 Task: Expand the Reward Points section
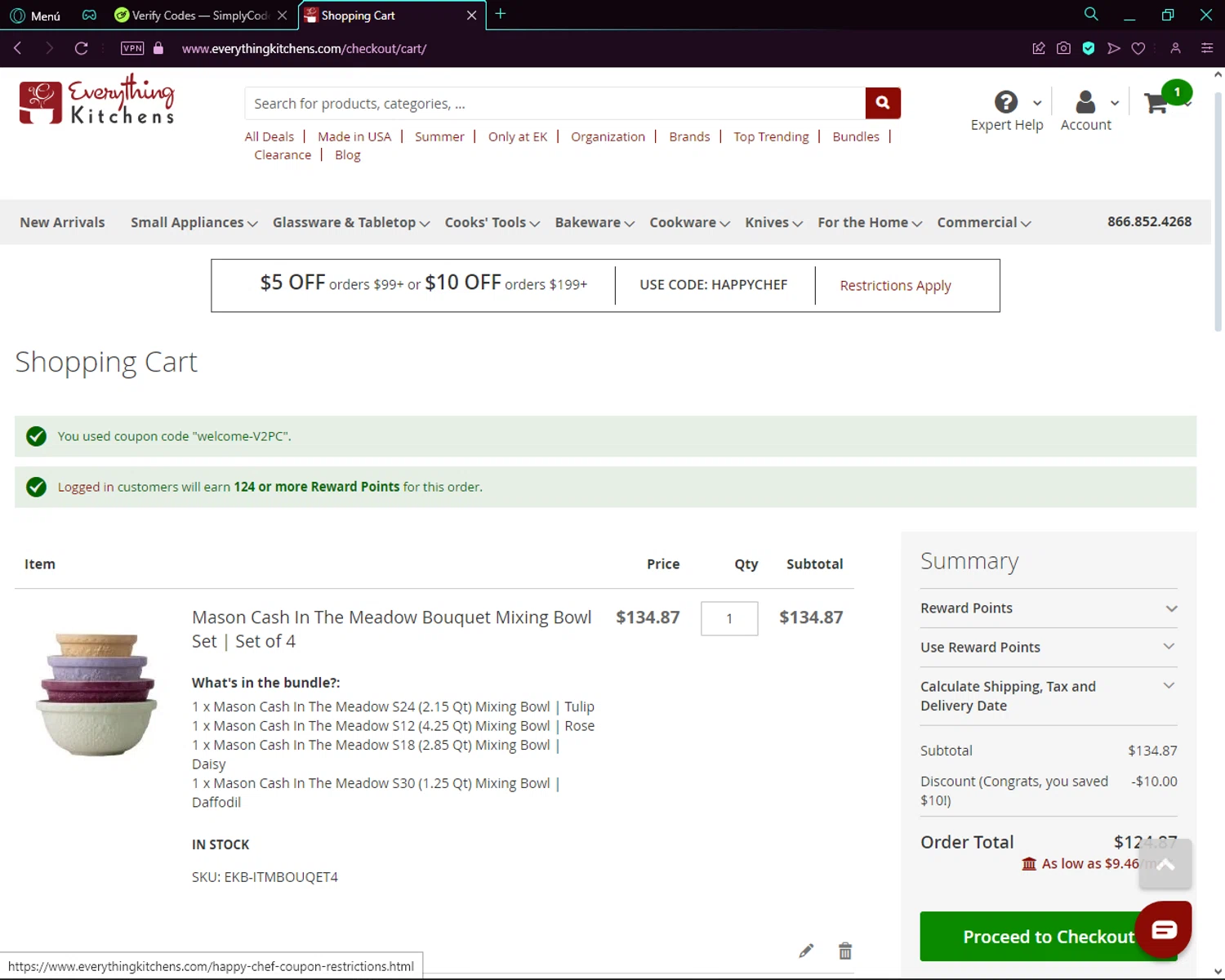(1049, 608)
